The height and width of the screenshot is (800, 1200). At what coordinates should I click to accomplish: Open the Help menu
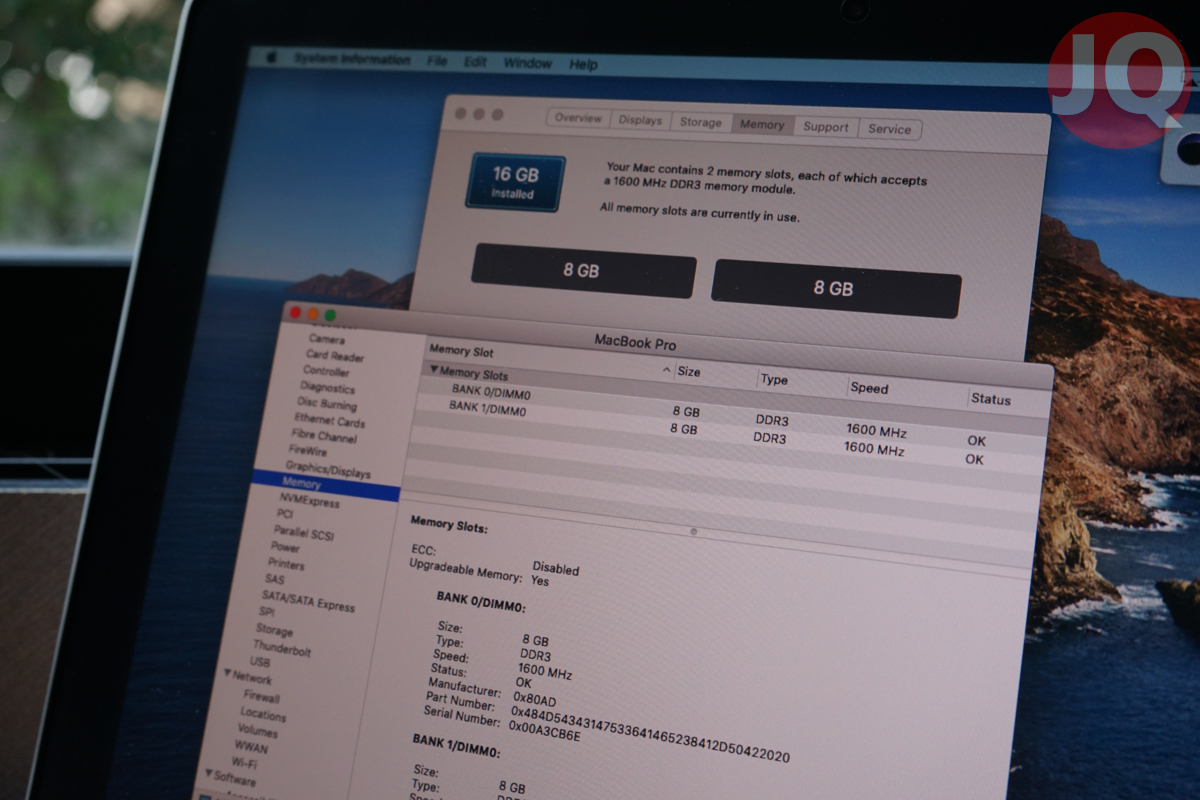click(583, 65)
